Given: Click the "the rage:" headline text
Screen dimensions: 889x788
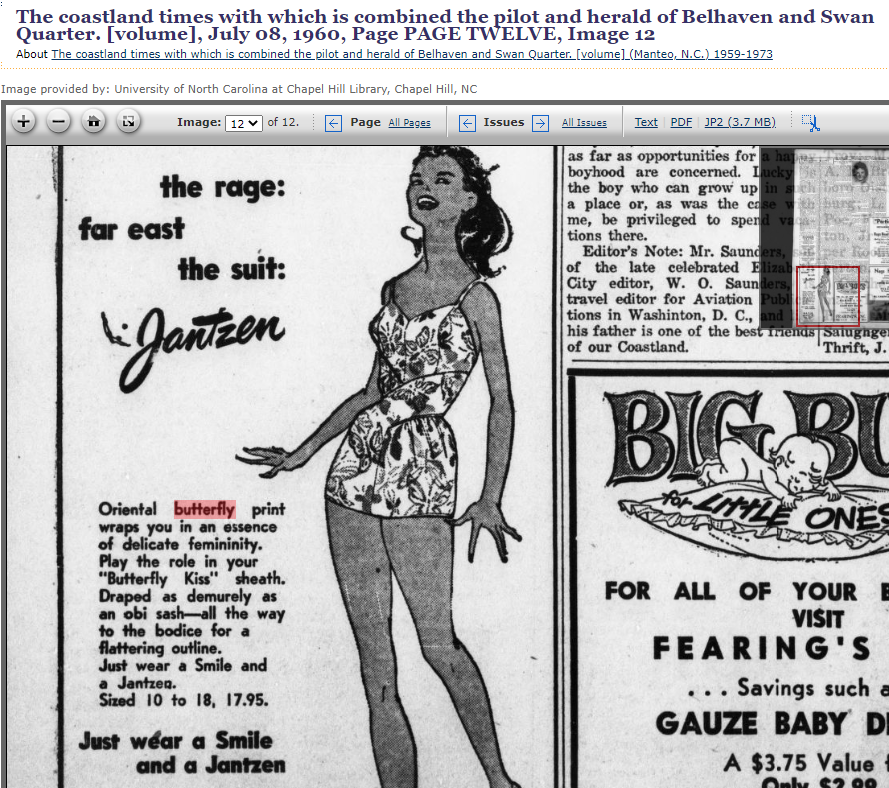Looking at the screenshot, I should point(223,187).
